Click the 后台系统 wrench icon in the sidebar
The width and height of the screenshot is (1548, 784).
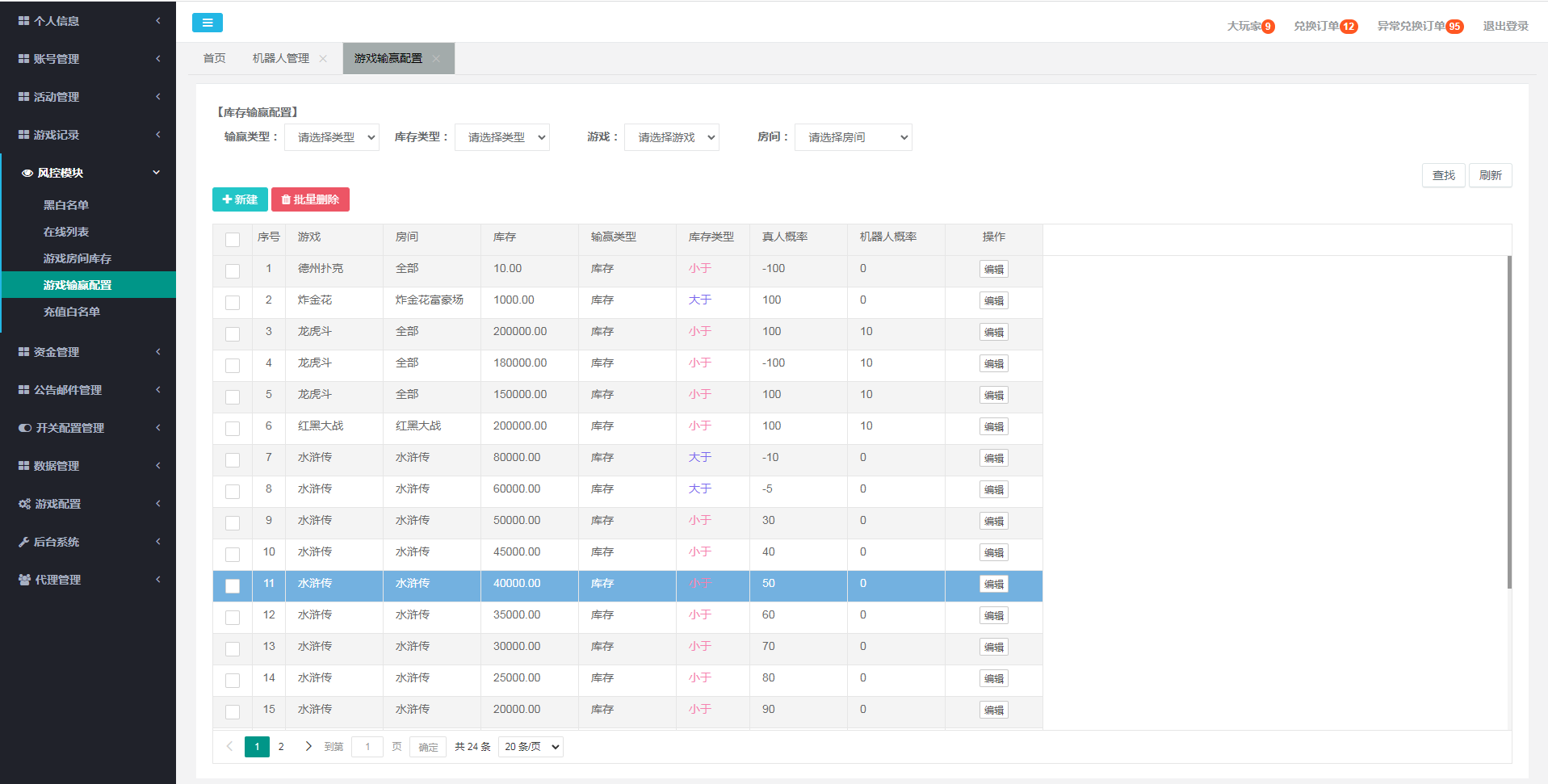(24, 542)
